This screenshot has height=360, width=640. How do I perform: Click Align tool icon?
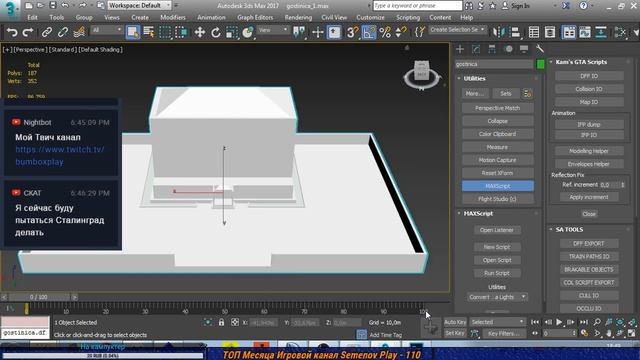point(515,32)
